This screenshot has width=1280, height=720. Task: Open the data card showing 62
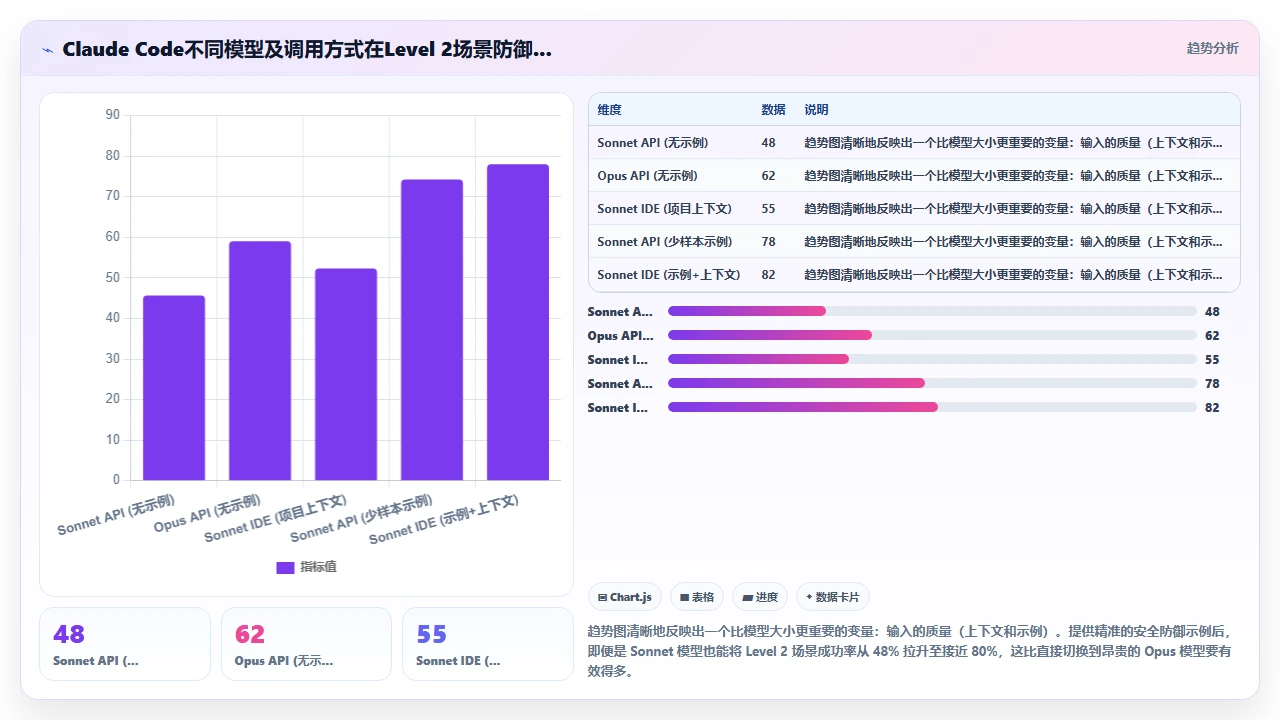tap(306, 644)
